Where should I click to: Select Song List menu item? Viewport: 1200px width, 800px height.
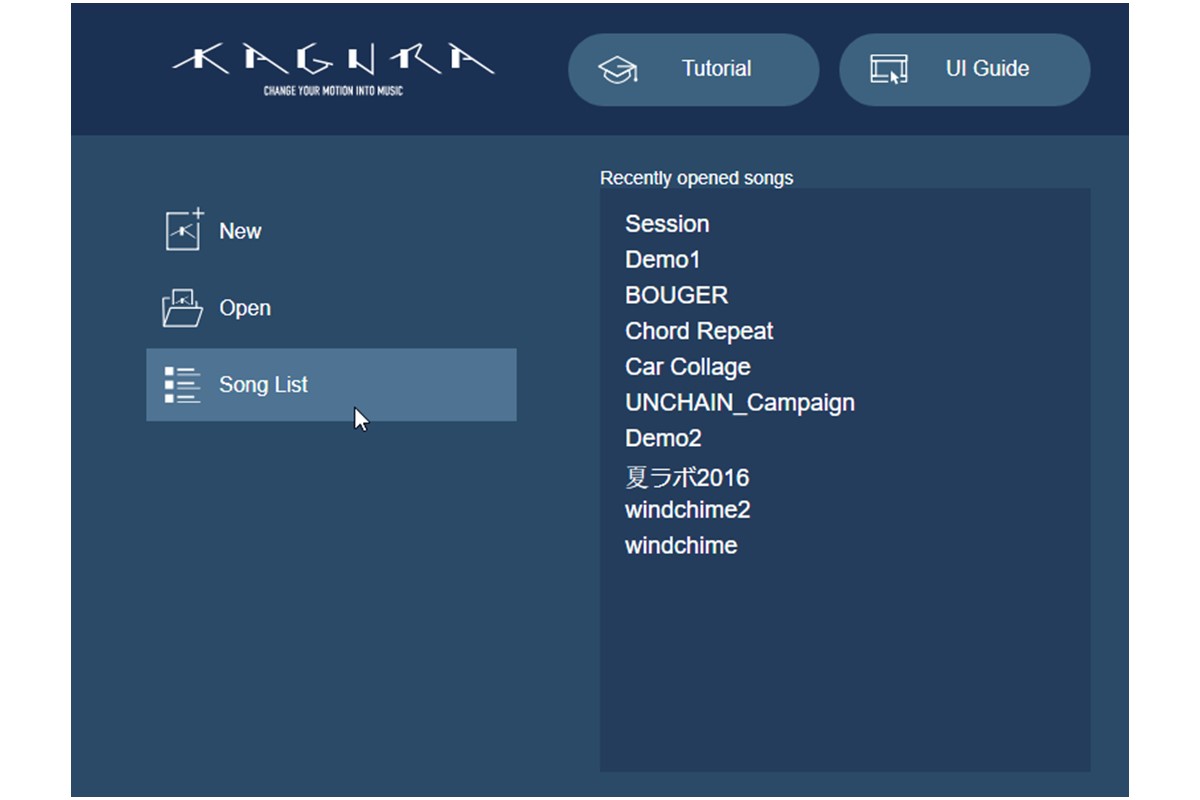click(331, 385)
